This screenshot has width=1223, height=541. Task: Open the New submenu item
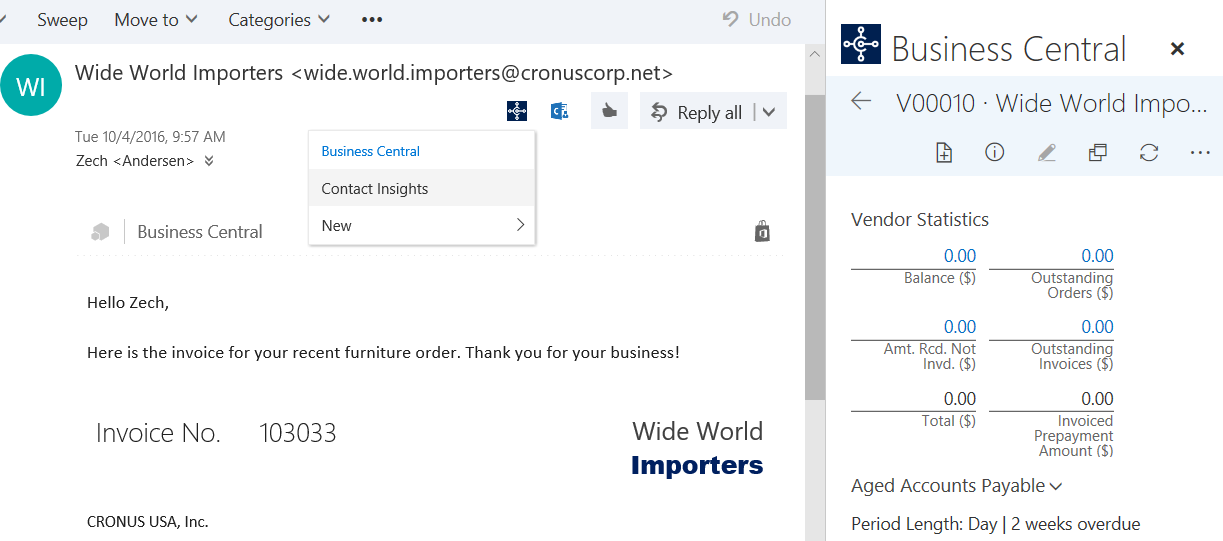(421, 226)
